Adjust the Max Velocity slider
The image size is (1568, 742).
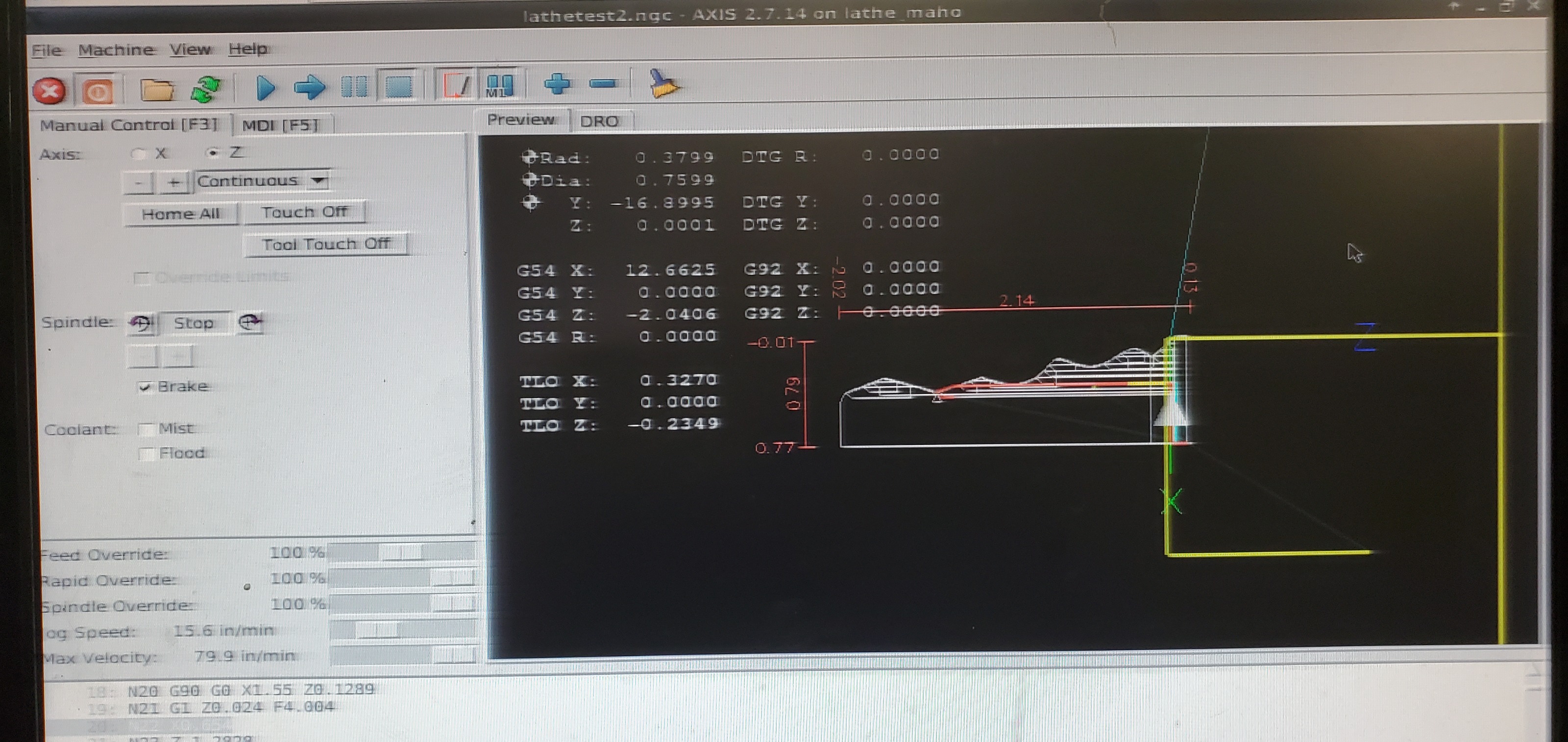(402, 655)
